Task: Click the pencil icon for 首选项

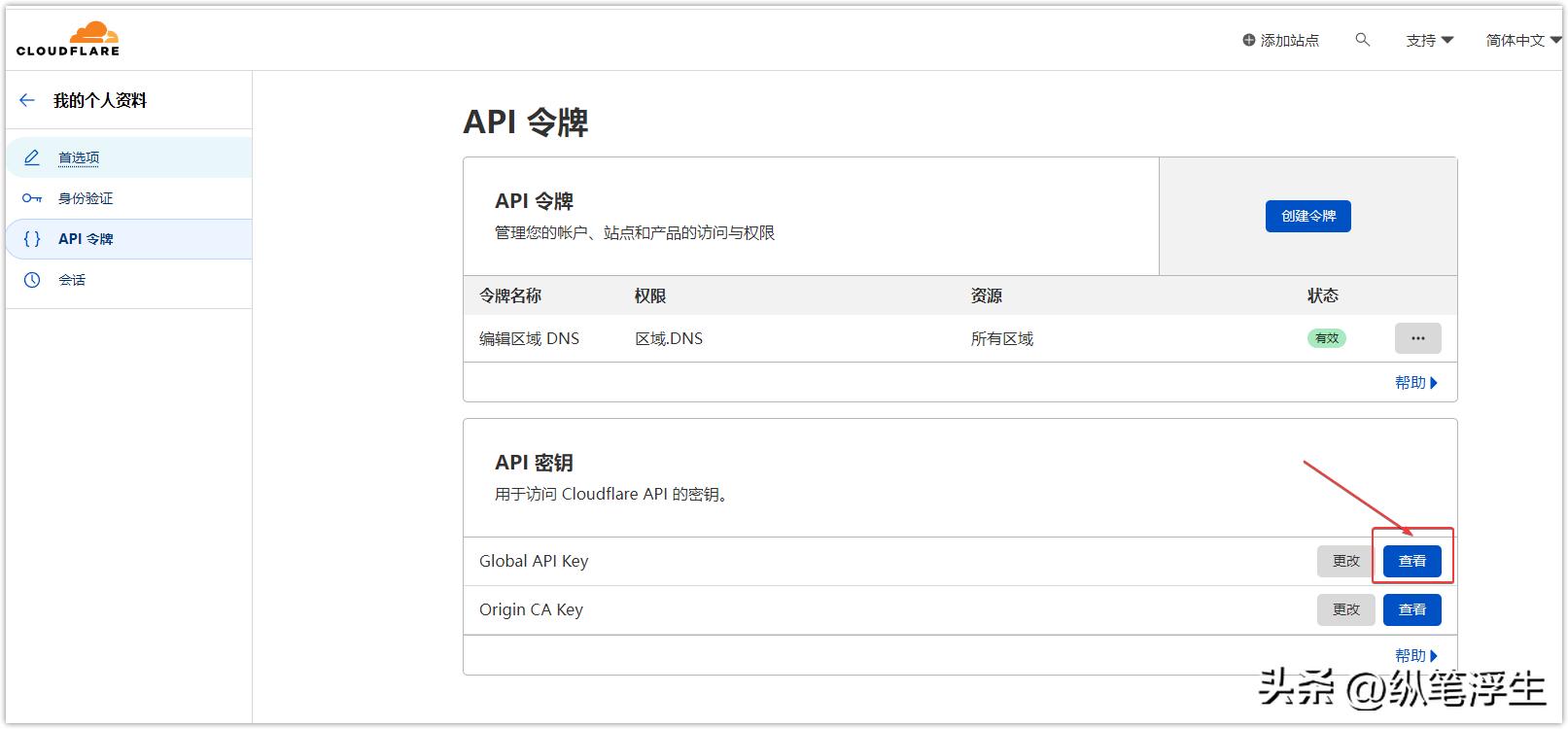Action: [x=32, y=157]
